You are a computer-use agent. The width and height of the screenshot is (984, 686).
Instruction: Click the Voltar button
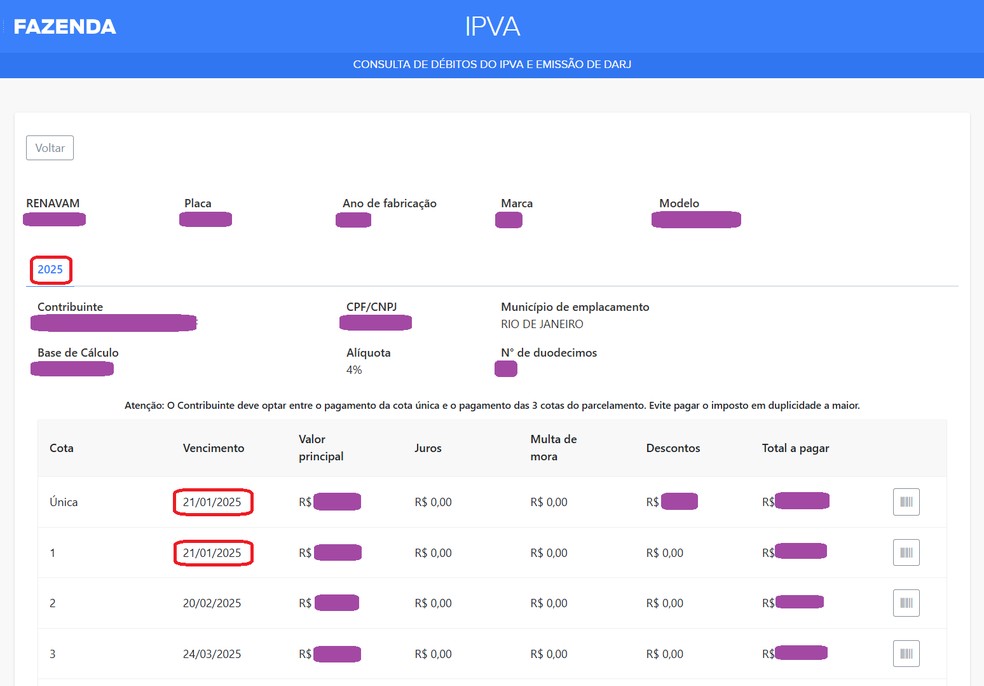click(50, 148)
